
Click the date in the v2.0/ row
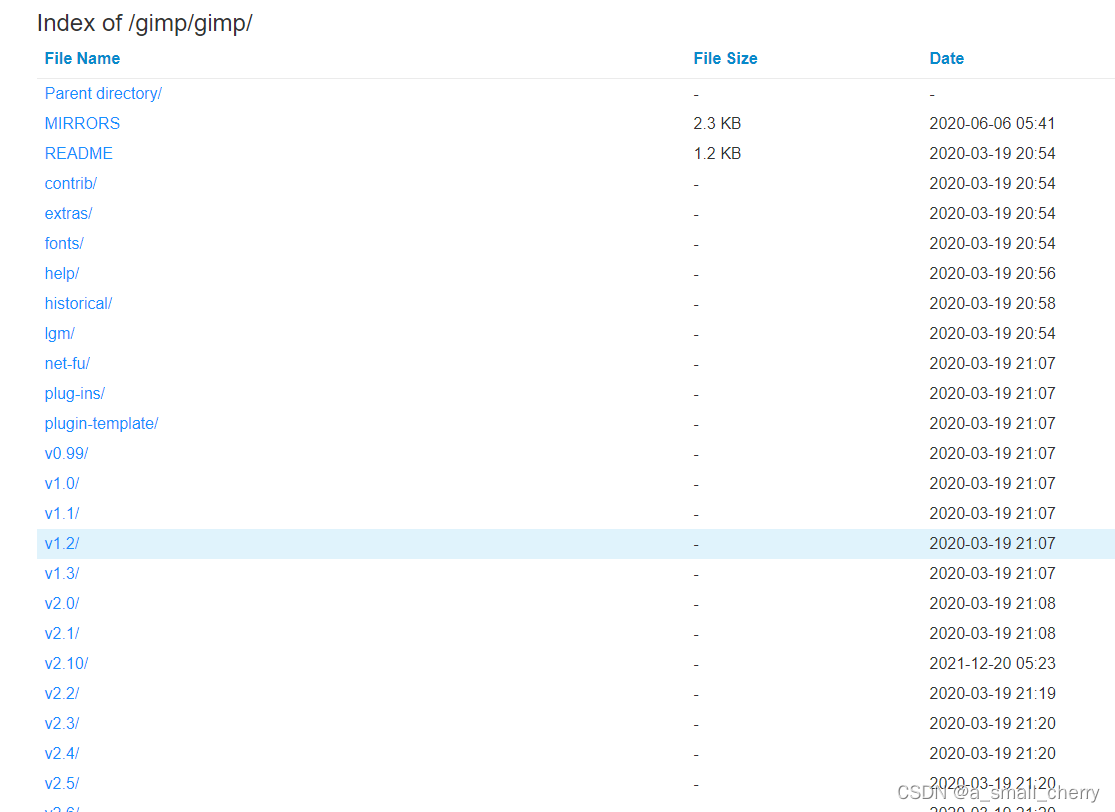point(992,604)
